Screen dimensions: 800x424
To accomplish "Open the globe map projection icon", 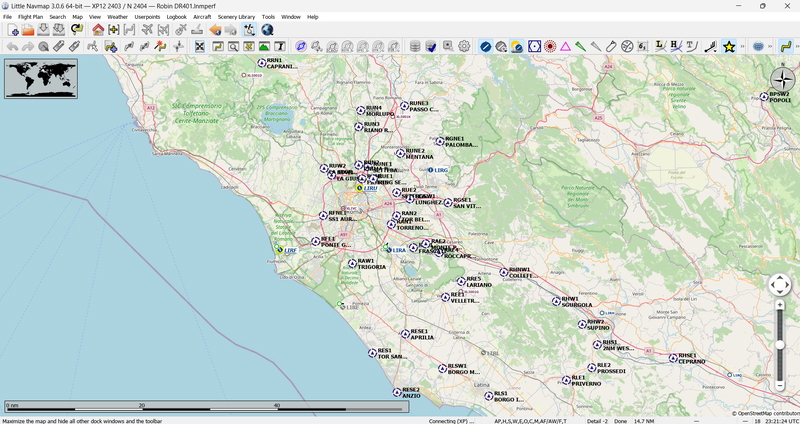I will [x=267, y=30].
